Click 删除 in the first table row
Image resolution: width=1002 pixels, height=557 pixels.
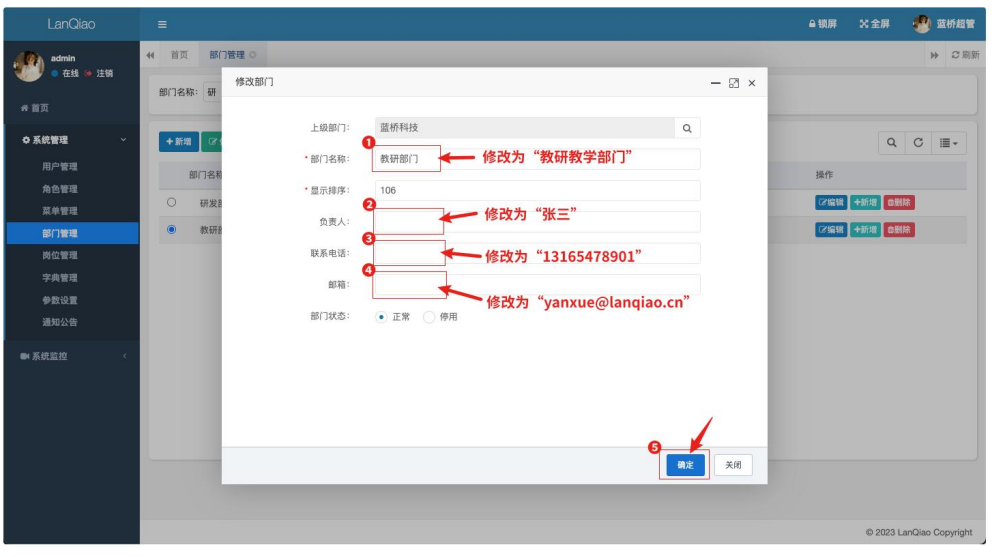[x=898, y=202]
